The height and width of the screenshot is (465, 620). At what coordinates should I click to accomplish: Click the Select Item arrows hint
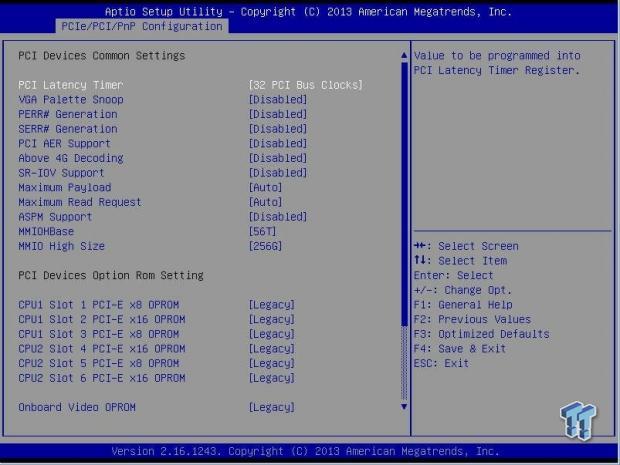pyautogui.click(x=461, y=261)
